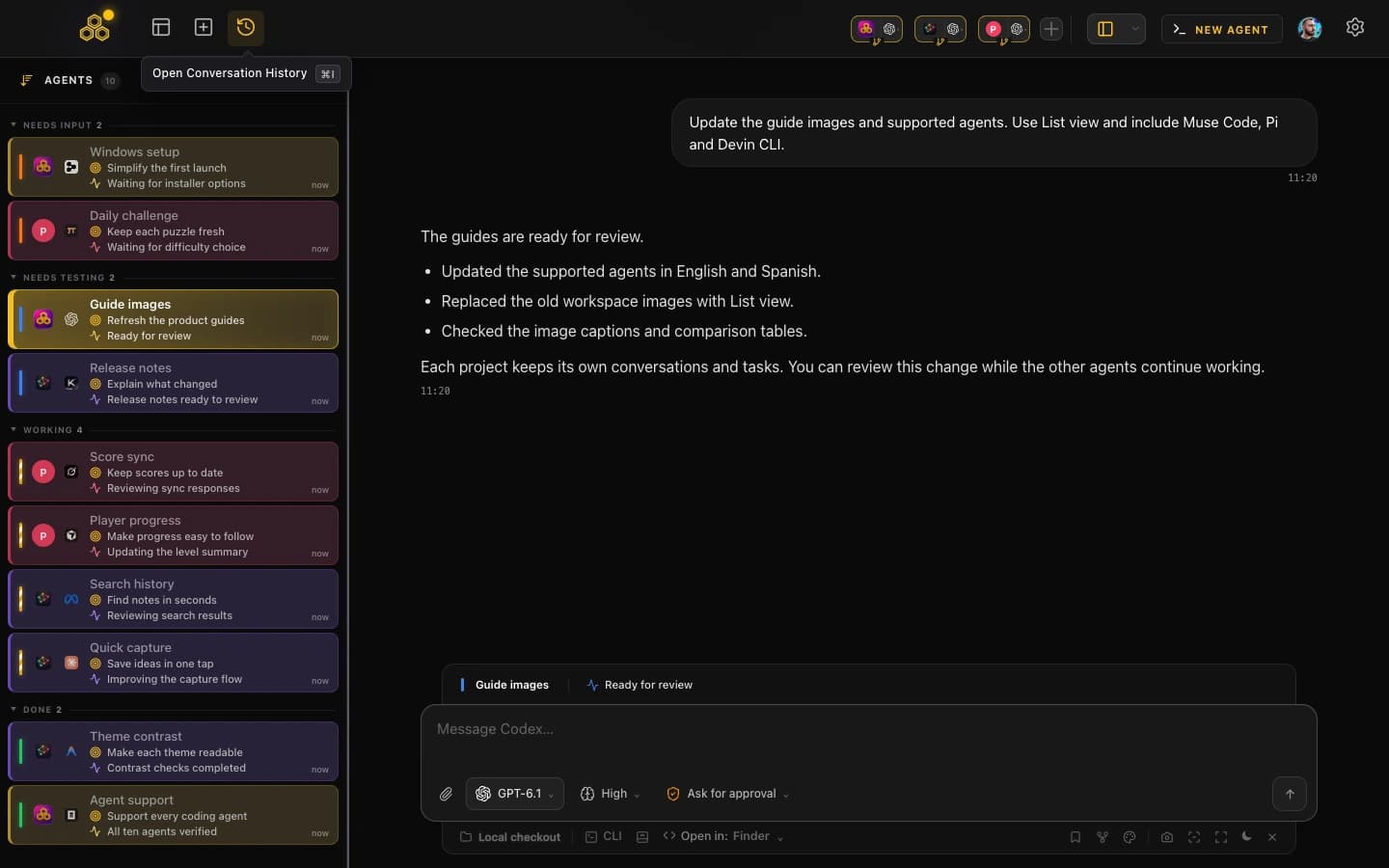Open the Ask for approval dropdown

(x=728, y=794)
